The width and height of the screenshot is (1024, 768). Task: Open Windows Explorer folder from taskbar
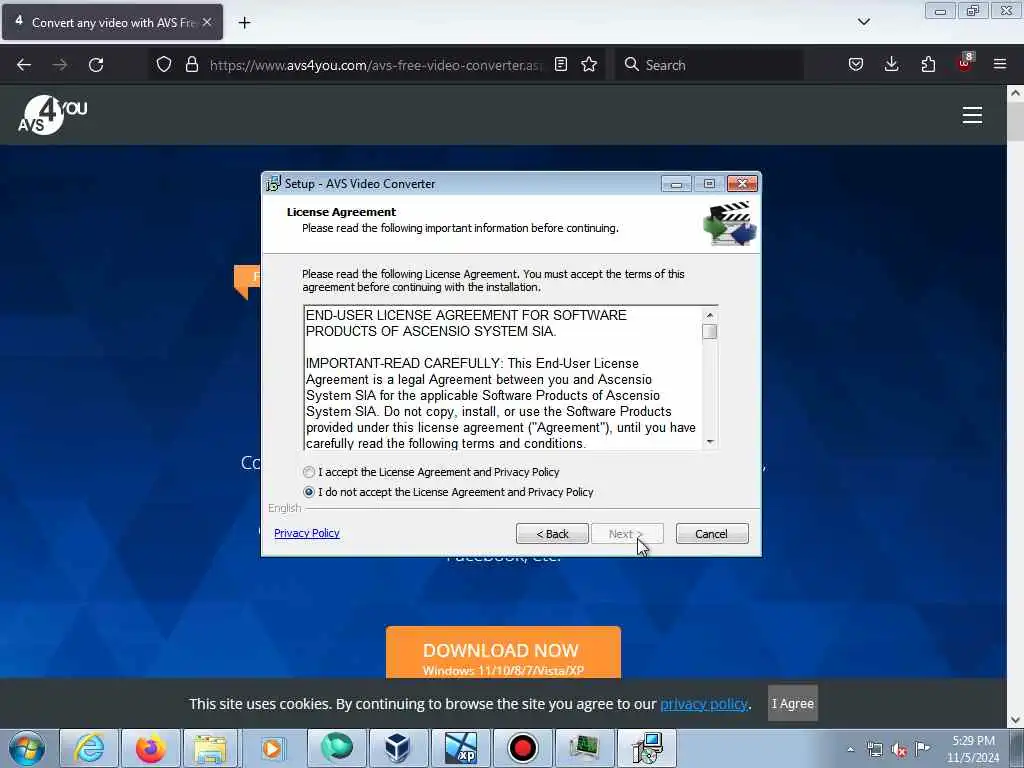(210, 748)
